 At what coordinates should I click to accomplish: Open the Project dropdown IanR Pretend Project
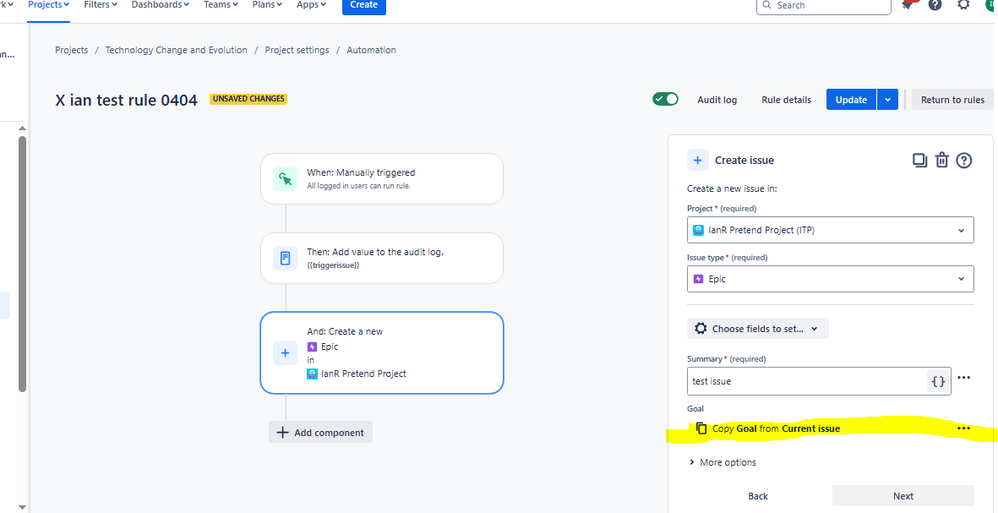(830, 230)
